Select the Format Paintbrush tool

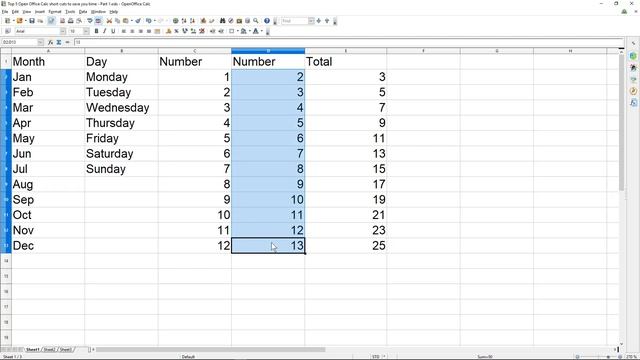[138, 21]
